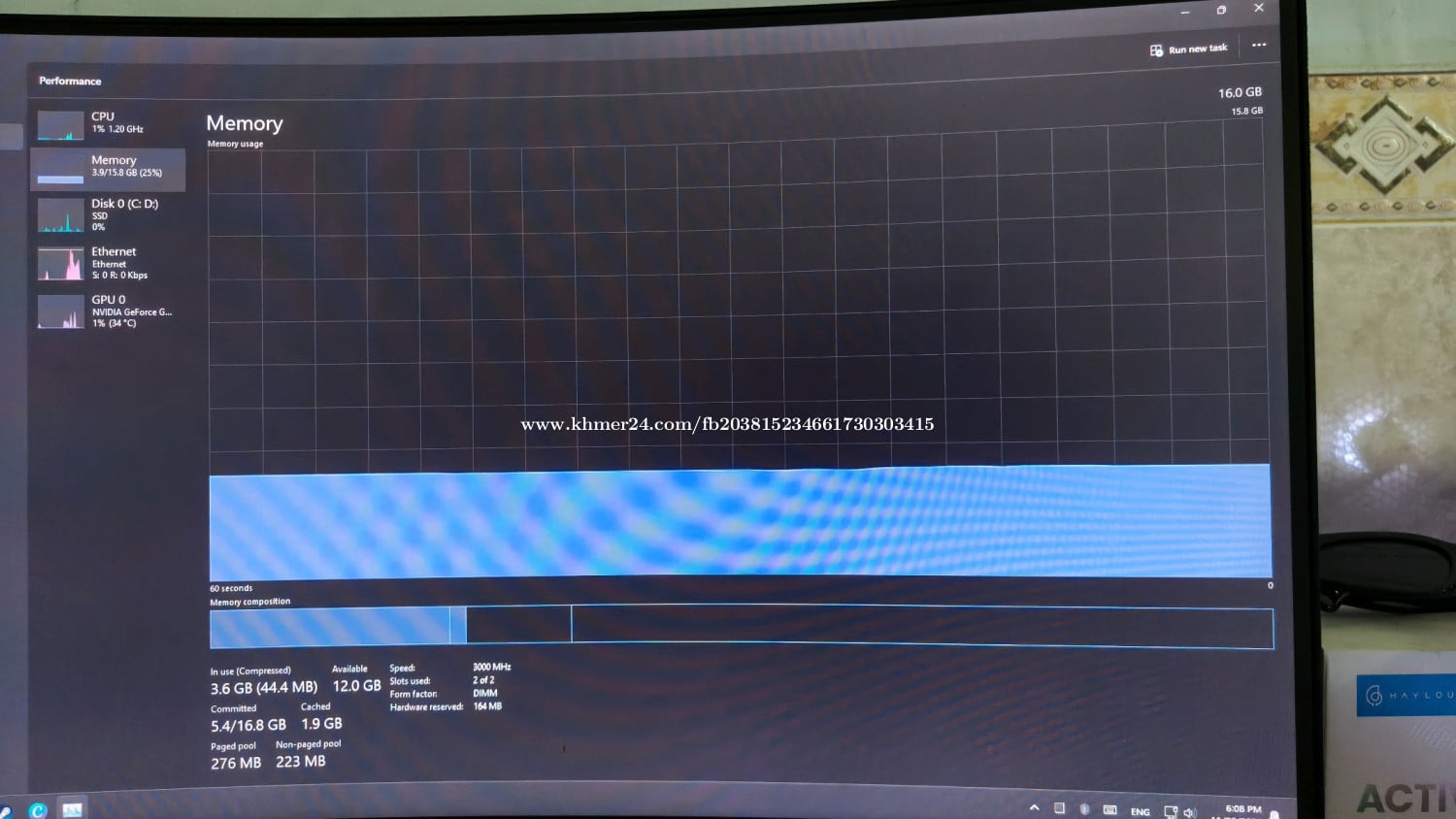Click the Ethernet activity graph thumbnail
This screenshot has width=1456, height=819.
[x=60, y=263]
